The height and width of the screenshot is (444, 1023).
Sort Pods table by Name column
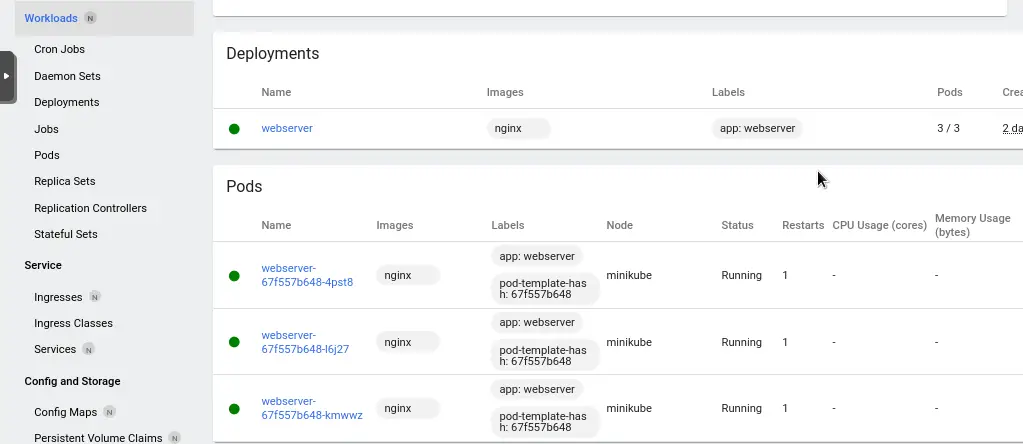(x=276, y=226)
